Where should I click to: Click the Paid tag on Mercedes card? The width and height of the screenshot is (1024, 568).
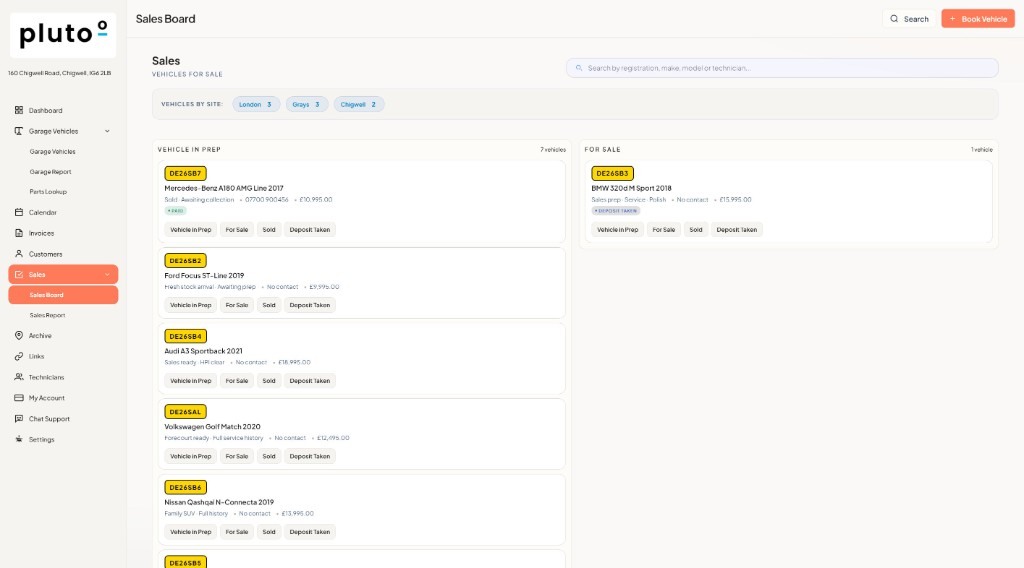point(176,211)
